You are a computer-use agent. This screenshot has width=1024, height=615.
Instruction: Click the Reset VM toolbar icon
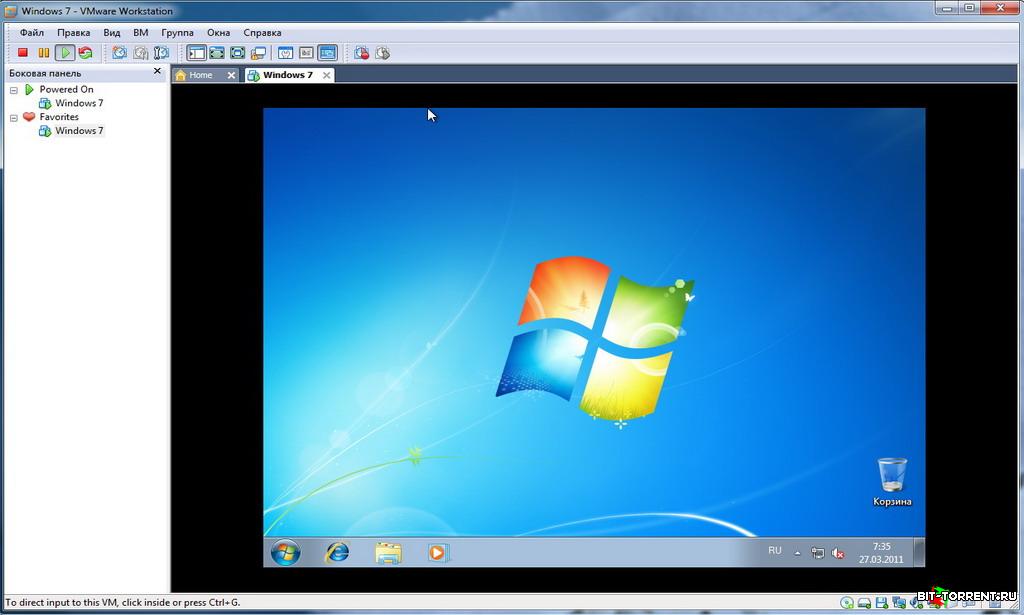[85, 53]
